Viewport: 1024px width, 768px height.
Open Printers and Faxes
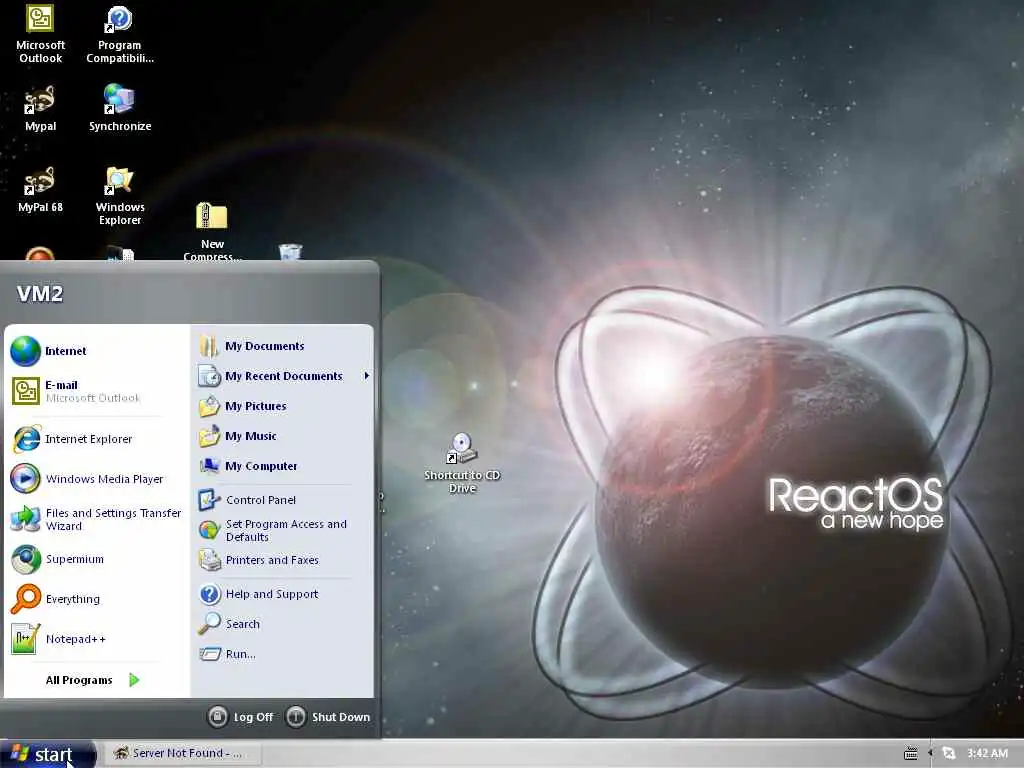[x=283, y=560]
